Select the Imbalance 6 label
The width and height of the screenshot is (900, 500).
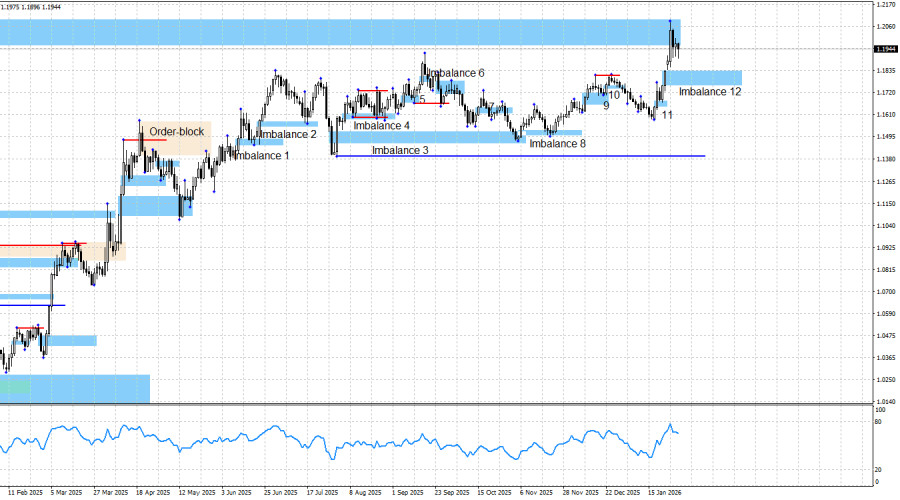pos(458,74)
